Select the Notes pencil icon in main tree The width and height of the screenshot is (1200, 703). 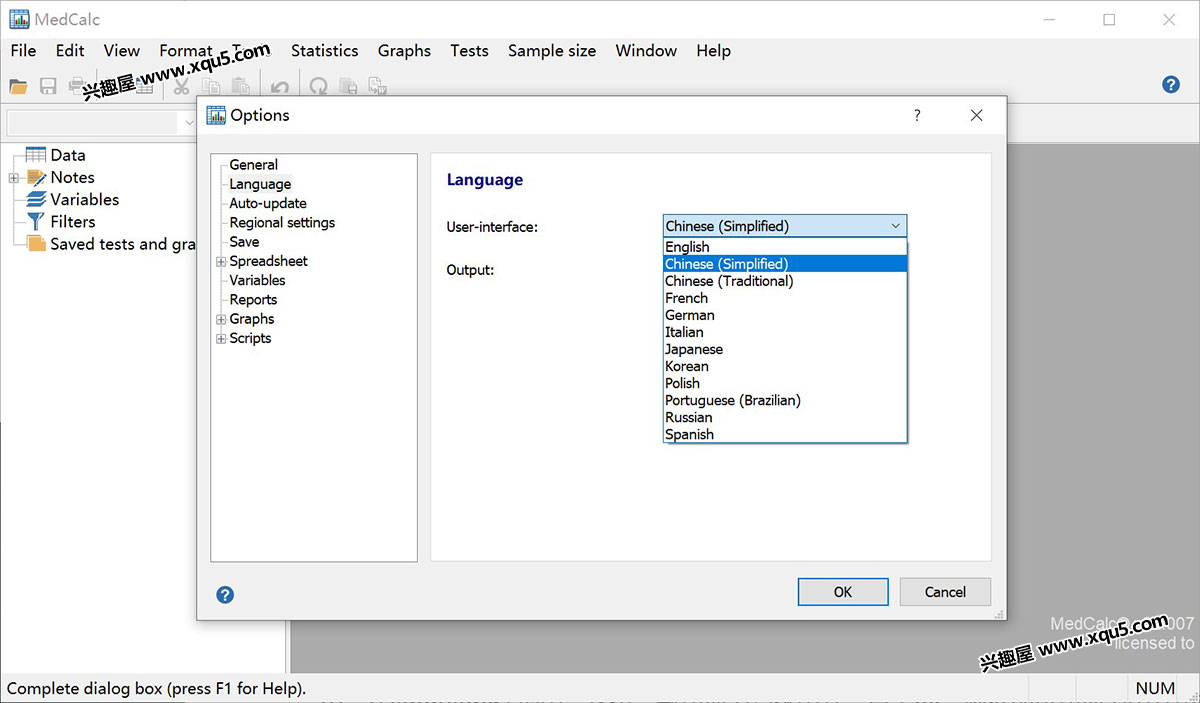(36, 177)
